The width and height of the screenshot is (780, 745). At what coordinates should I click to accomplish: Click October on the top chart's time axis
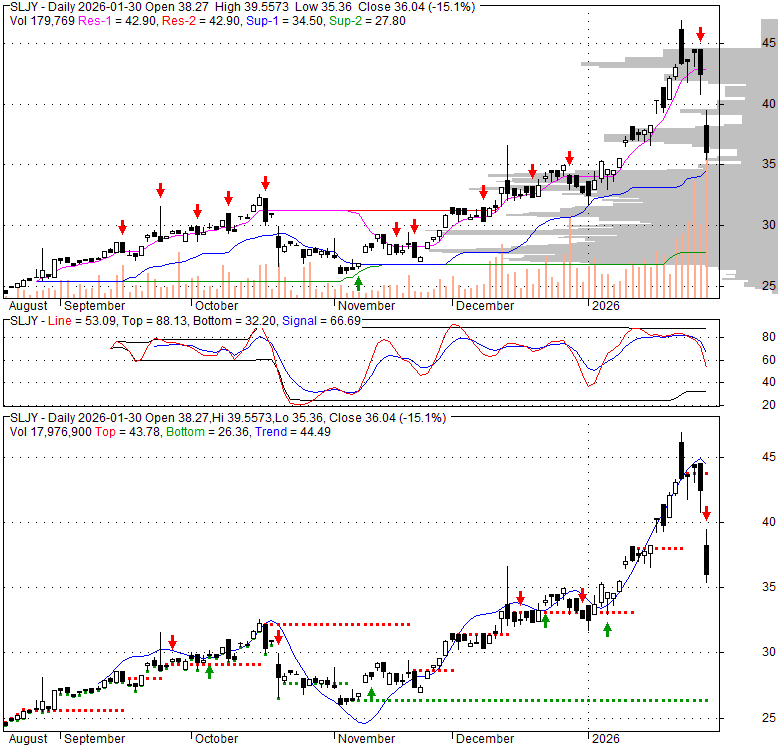click(216, 306)
